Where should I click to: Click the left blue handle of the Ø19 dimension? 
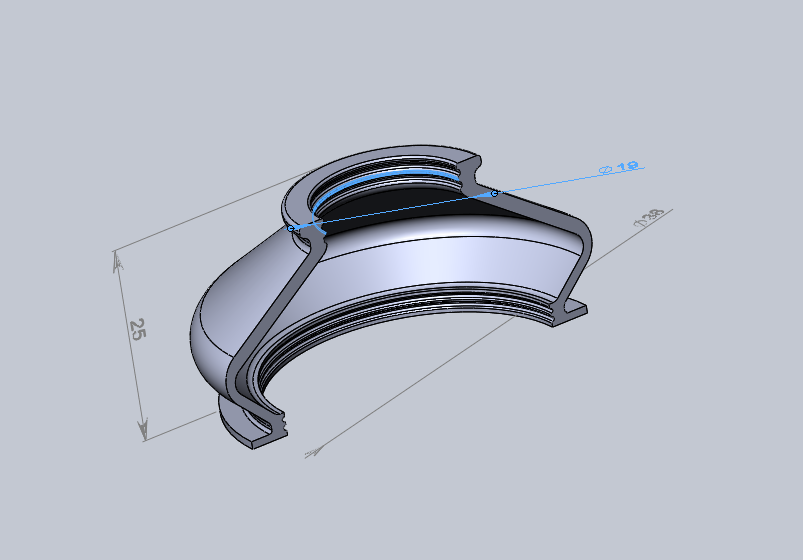click(291, 229)
